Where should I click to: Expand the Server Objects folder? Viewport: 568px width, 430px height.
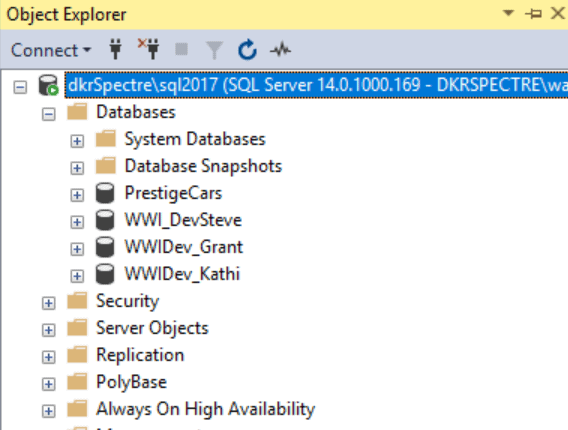(x=49, y=330)
